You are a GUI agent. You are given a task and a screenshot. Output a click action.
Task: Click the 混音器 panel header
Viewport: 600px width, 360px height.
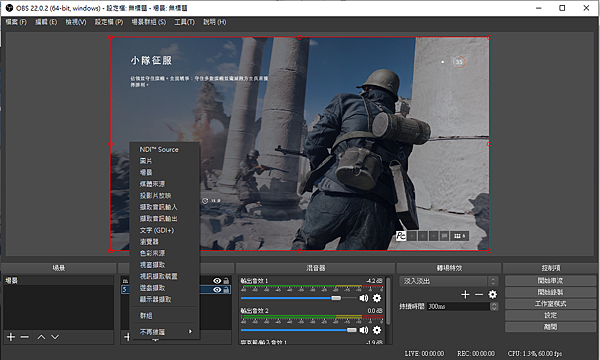(x=316, y=268)
